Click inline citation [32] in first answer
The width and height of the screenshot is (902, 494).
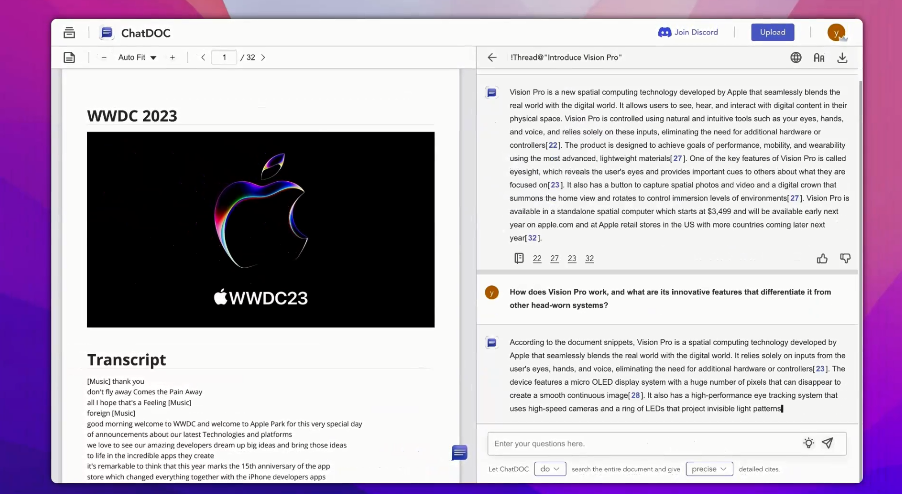(x=533, y=238)
